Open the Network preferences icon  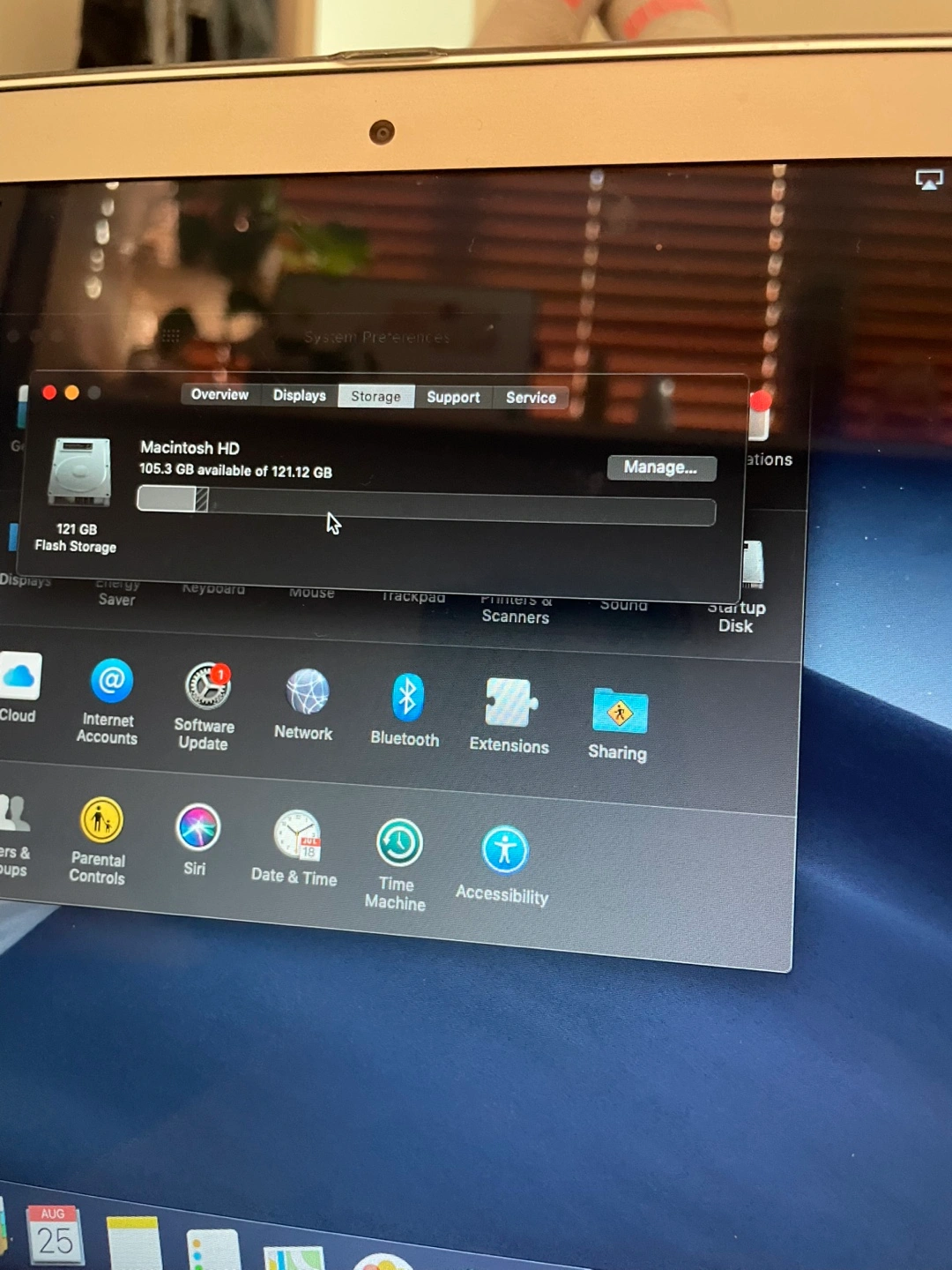pos(307,692)
